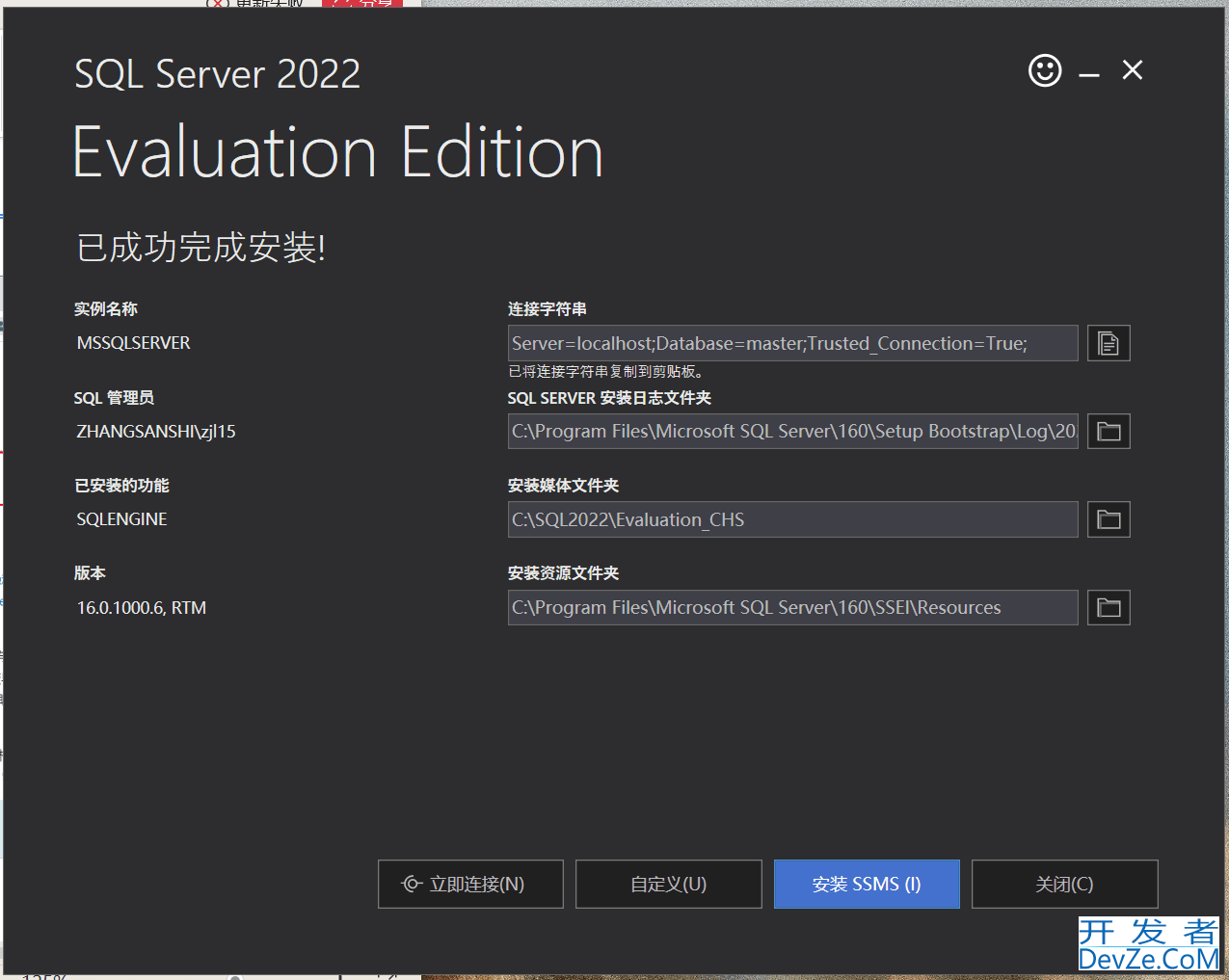This screenshot has width=1229, height=980.
Task: Open the SQL Server install log folder
Action: click(1109, 432)
